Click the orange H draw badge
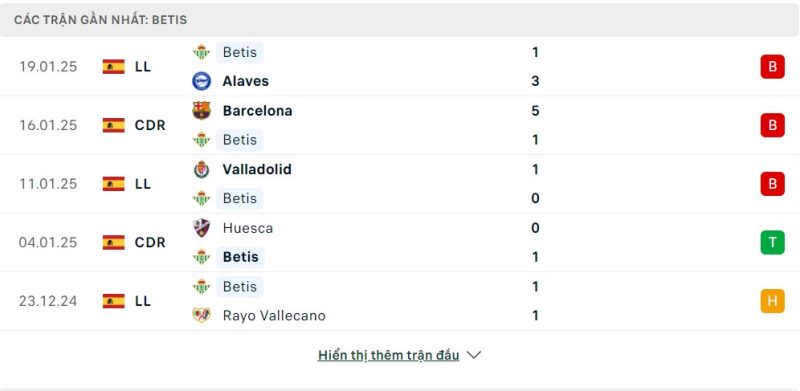 coord(772,301)
